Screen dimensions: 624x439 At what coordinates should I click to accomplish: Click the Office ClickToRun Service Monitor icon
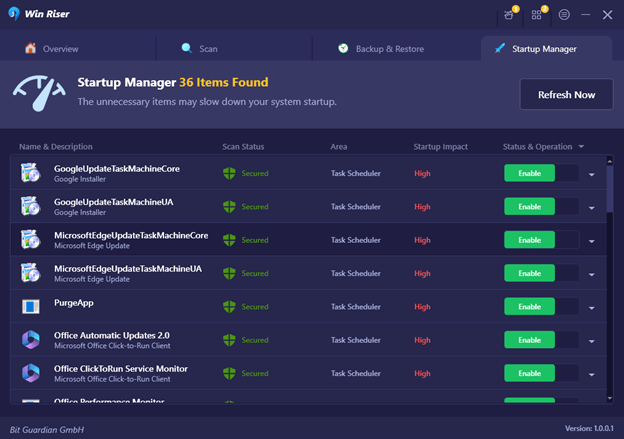[30, 373]
